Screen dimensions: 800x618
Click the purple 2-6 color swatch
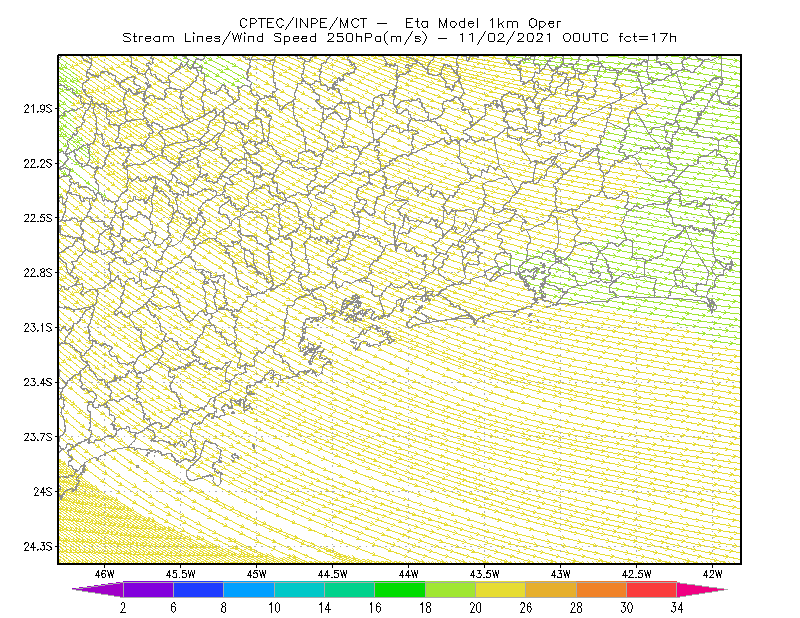148,589
